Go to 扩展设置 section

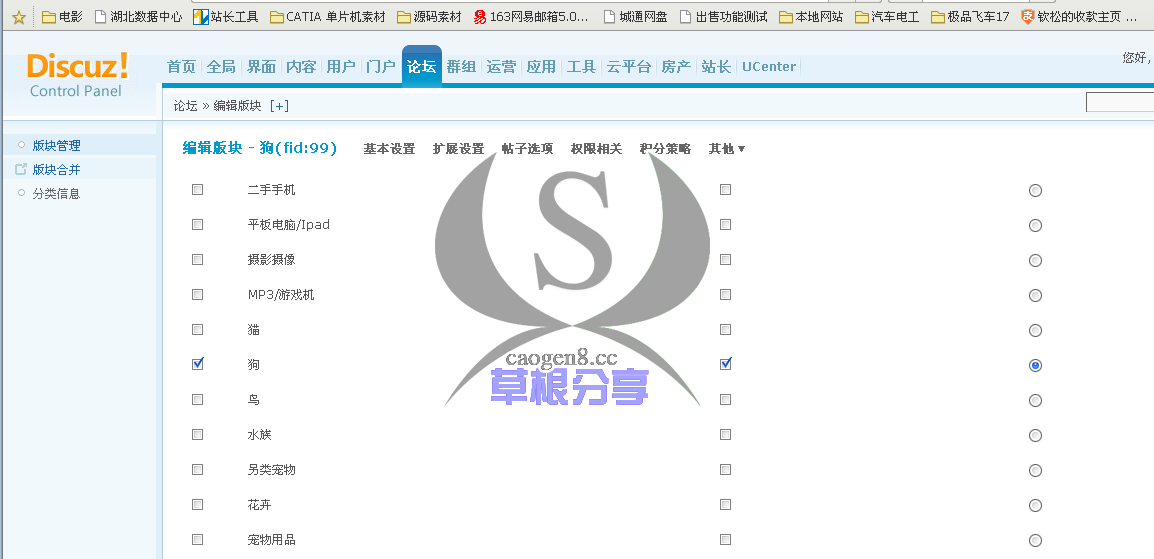[x=459, y=149]
